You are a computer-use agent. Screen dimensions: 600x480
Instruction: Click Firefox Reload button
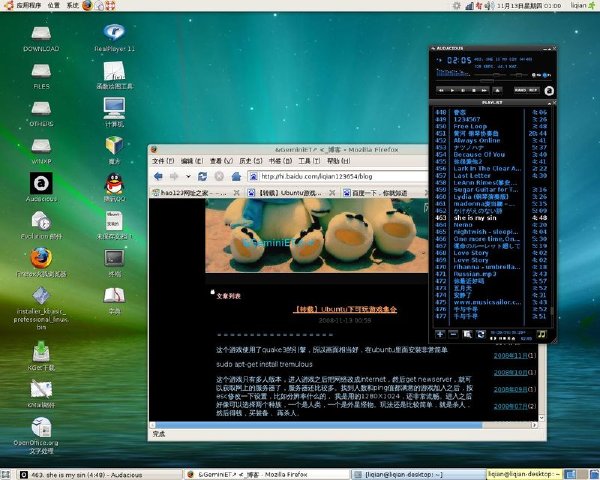click(x=202, y=176)
